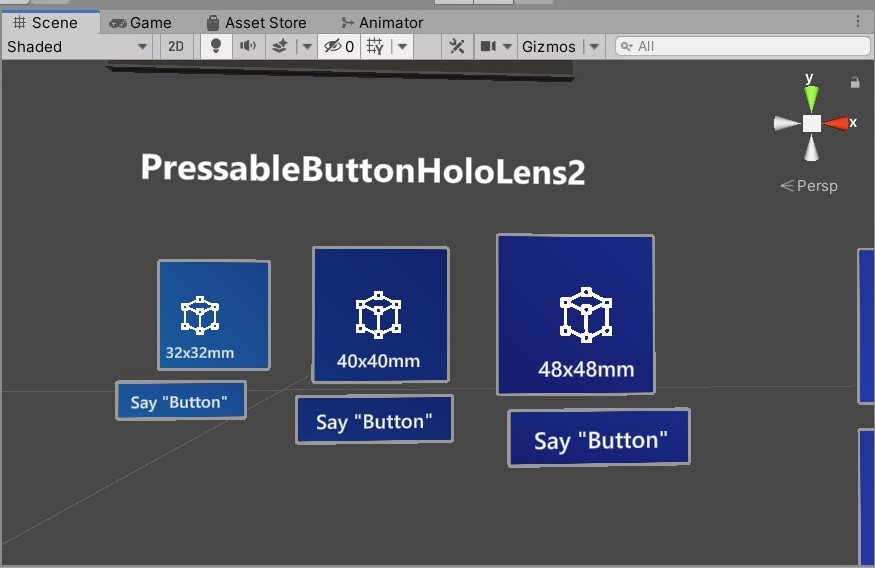Viewport: 875px width, 568px height.
Task: Select the 48x48mm pressable button
Action: (575, 315)
